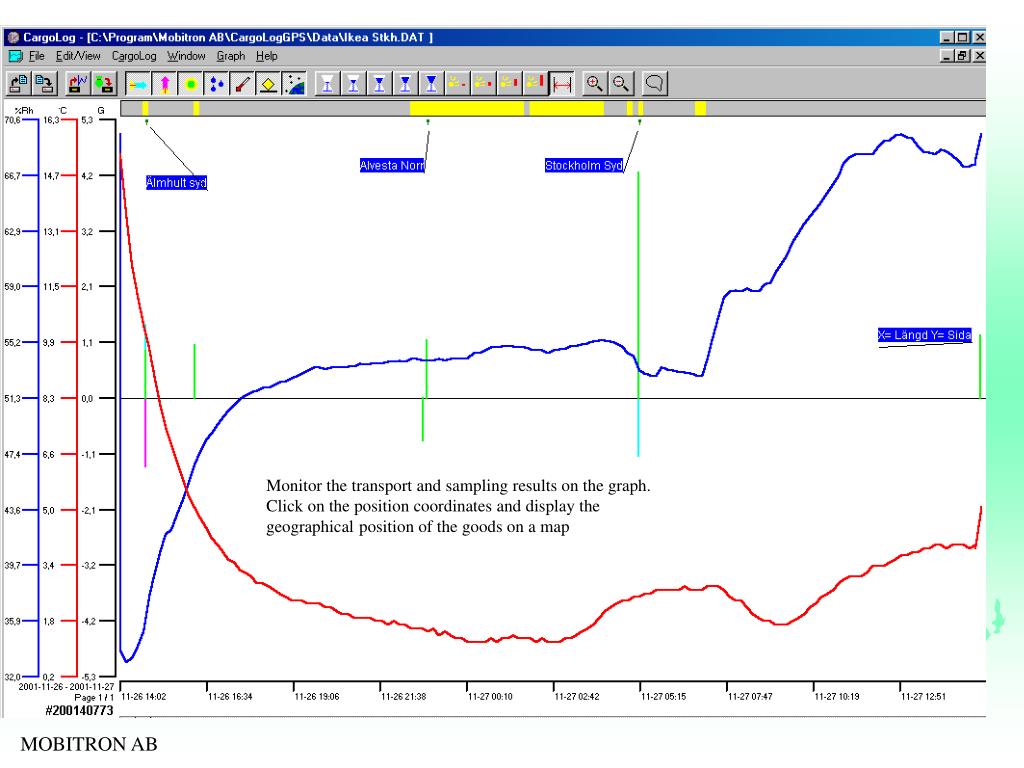The height and width of the screenshot is (768, 1024).
Task: Restore the inner document window
Action: click(962, 56)
